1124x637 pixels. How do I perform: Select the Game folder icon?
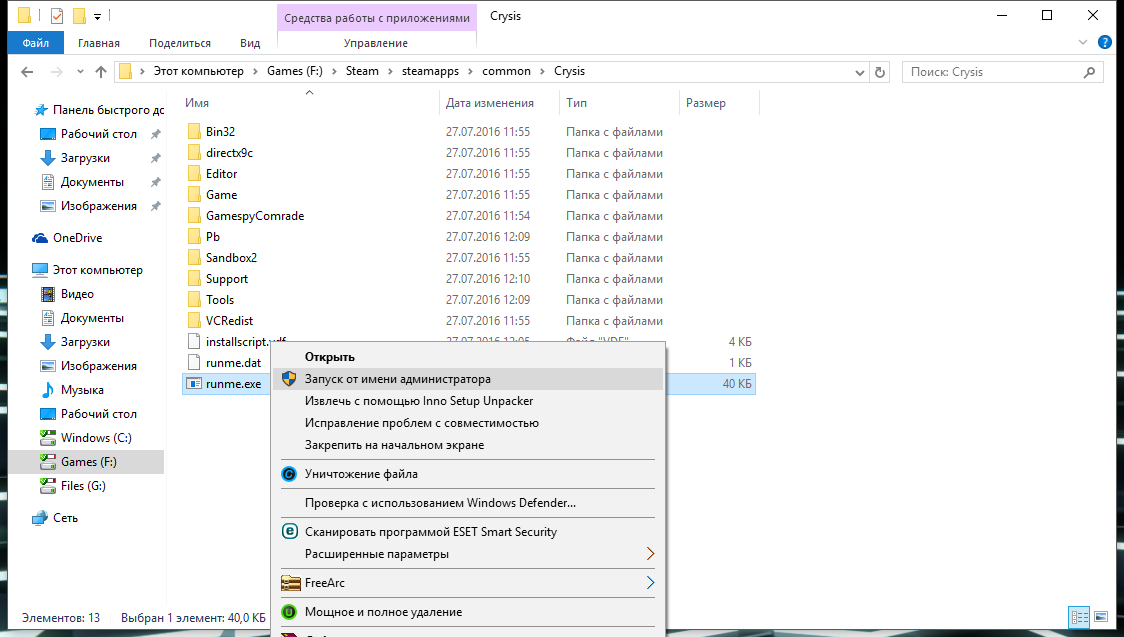(194, 195)
